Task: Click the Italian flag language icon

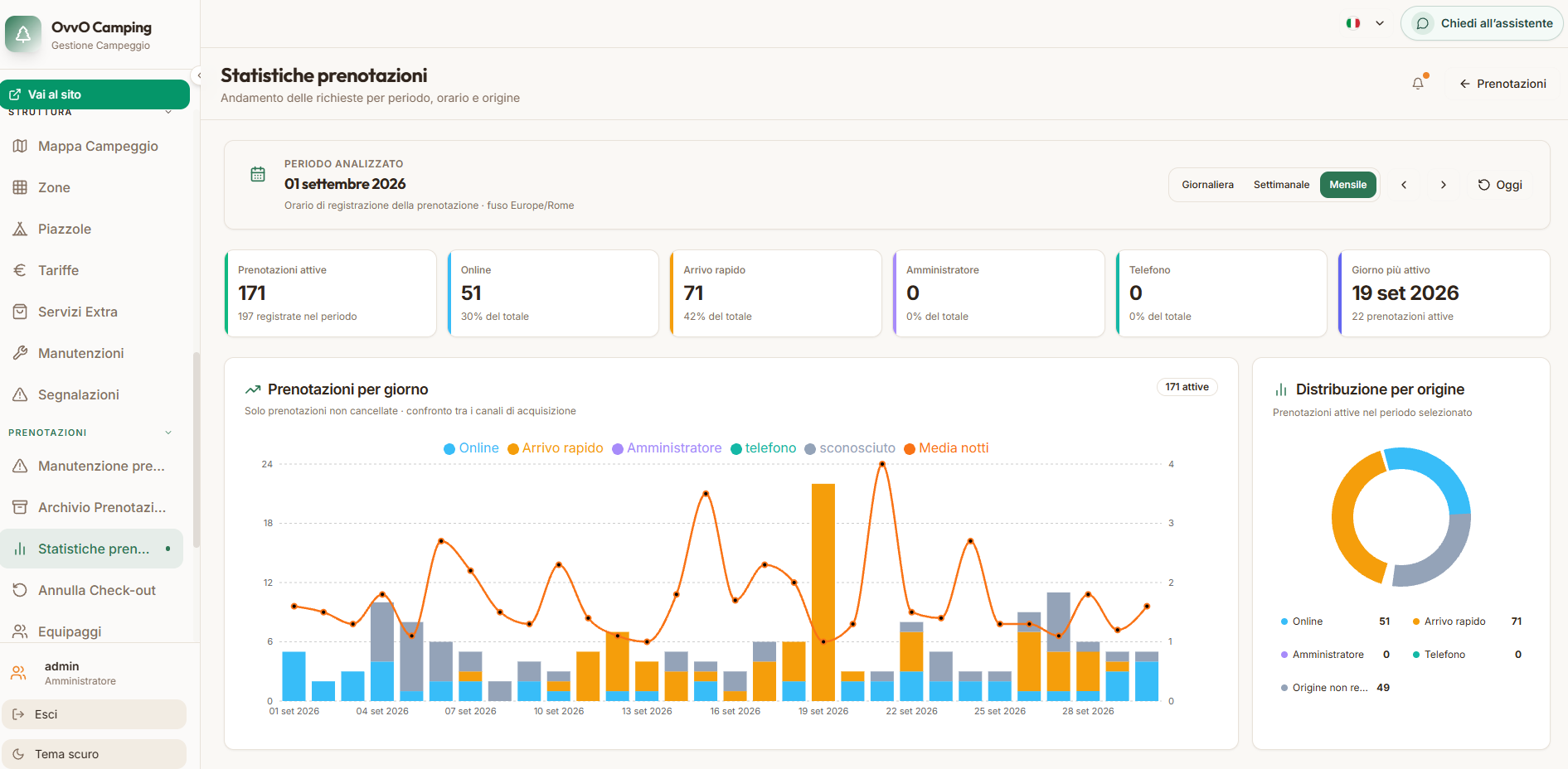Action: tap(1353, 23)
